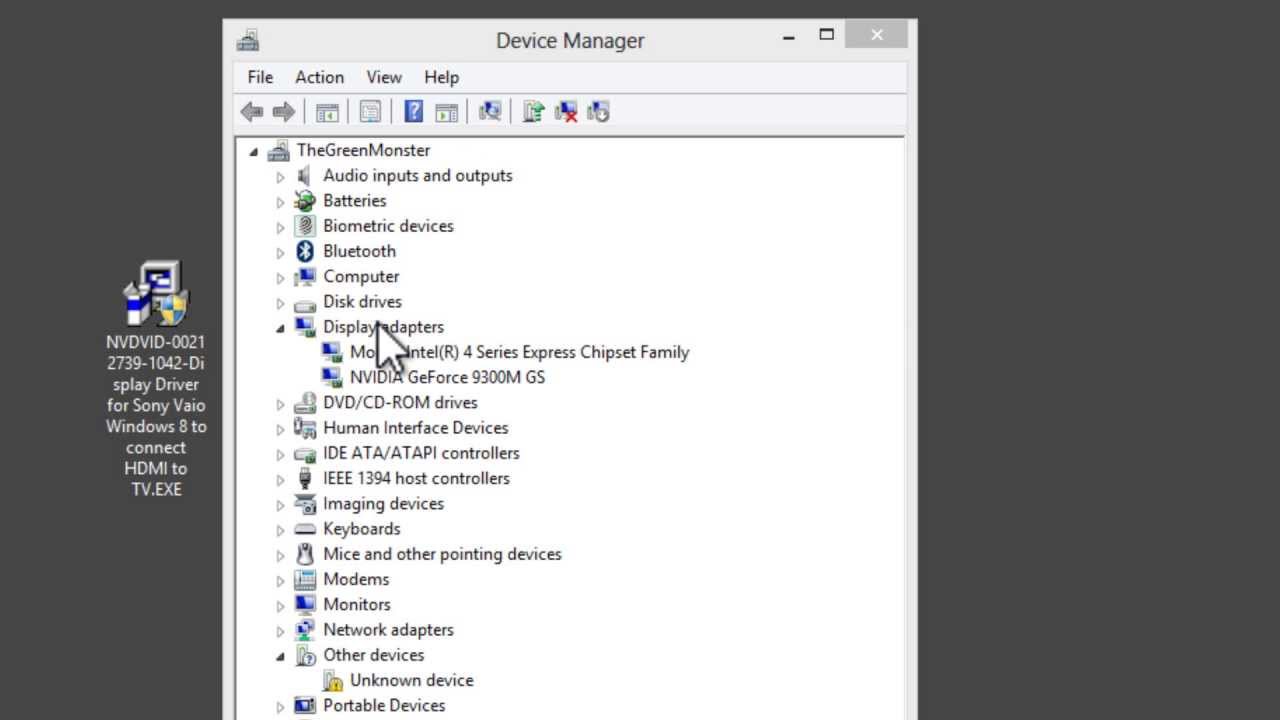Select the Biometric devices label
Screen dimensions: 1280x720
[x=388, y=226]
